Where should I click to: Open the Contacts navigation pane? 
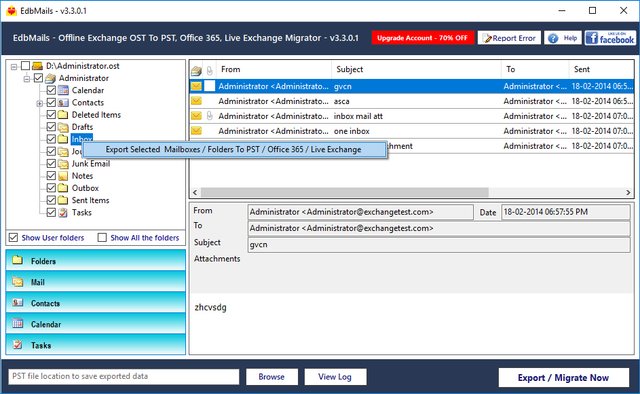(x=96, y=303)
